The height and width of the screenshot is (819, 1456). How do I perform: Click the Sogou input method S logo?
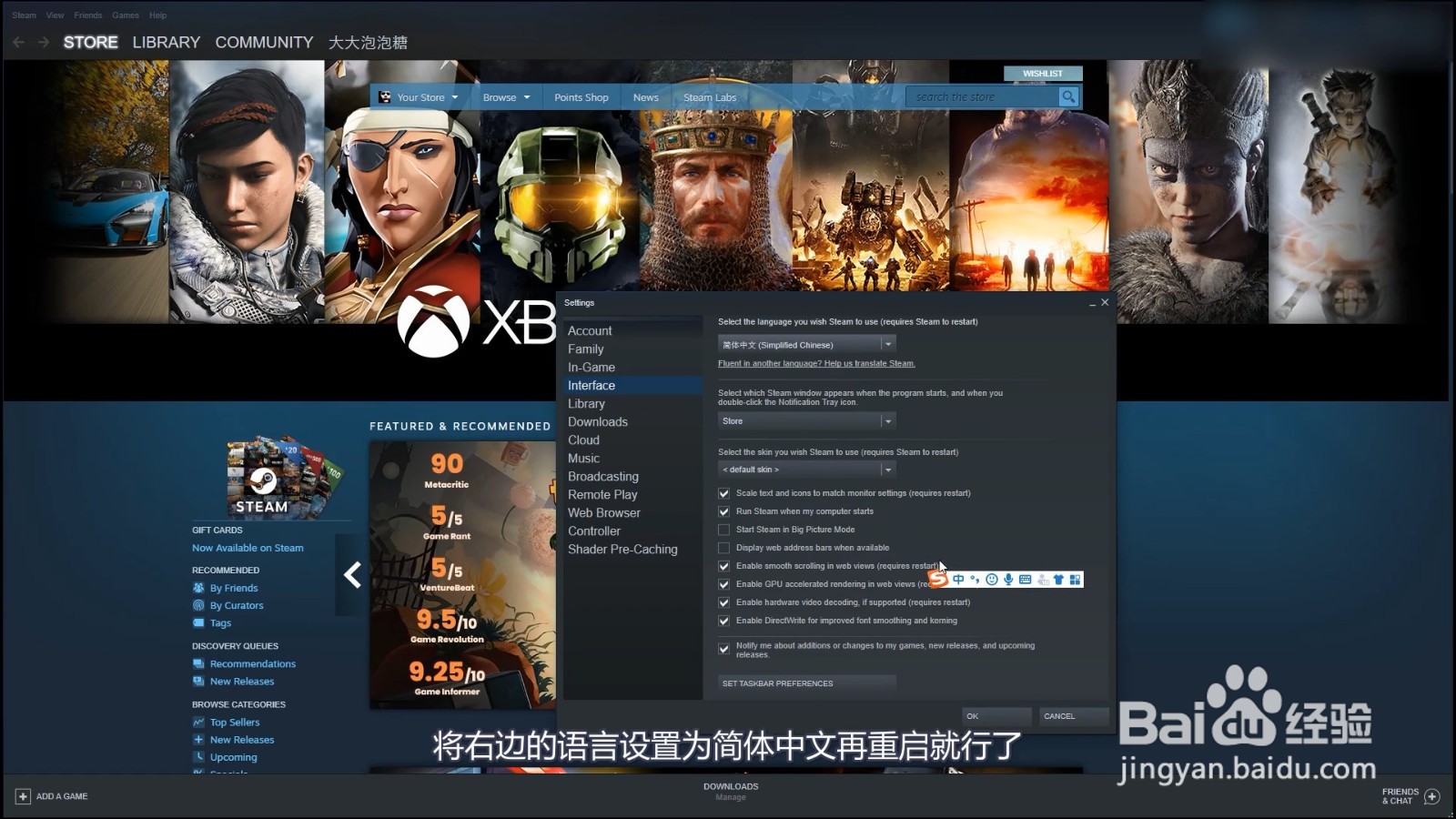938,579
